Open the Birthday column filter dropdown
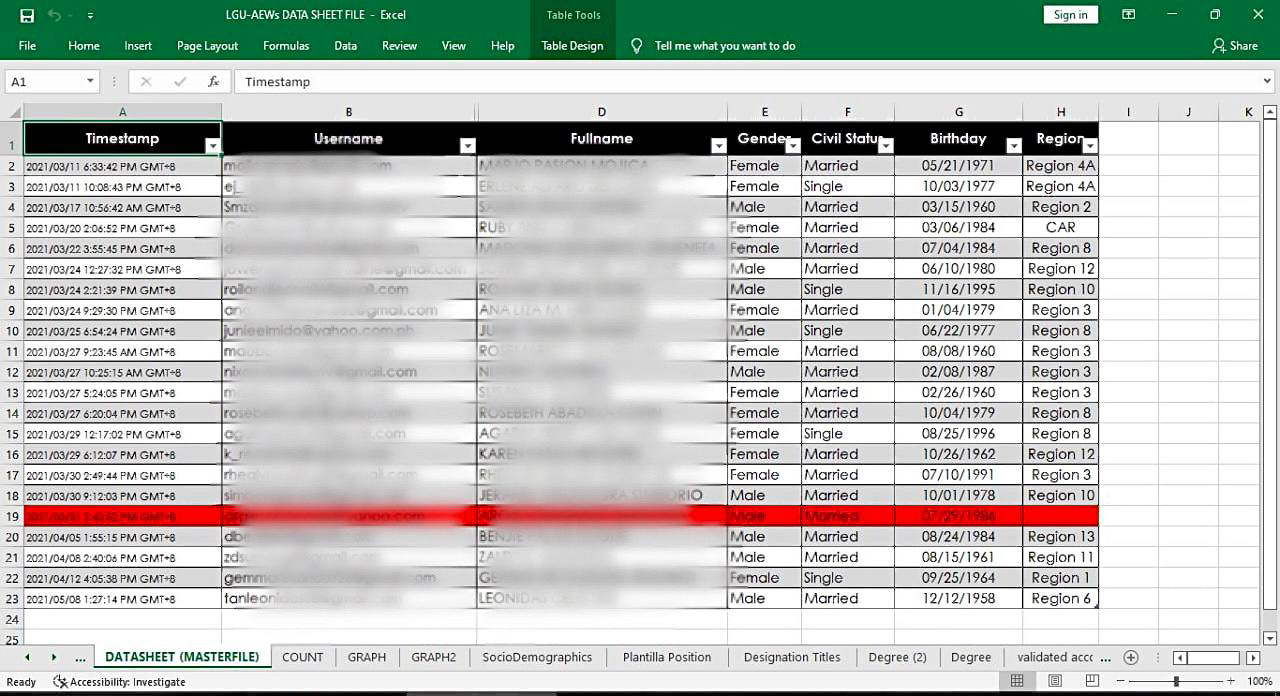This screenshot has height=696, width=1280. tap(1013, 146)
